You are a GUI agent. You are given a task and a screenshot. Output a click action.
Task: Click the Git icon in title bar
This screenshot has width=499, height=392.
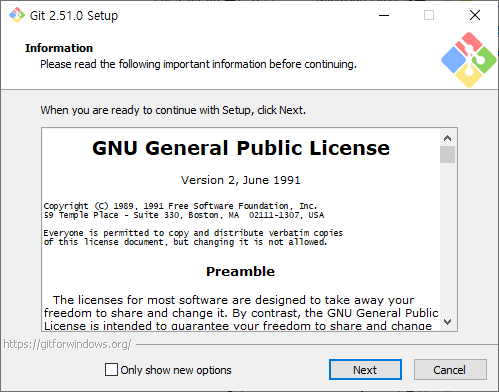pyautogui.click(x=17, y=15)
